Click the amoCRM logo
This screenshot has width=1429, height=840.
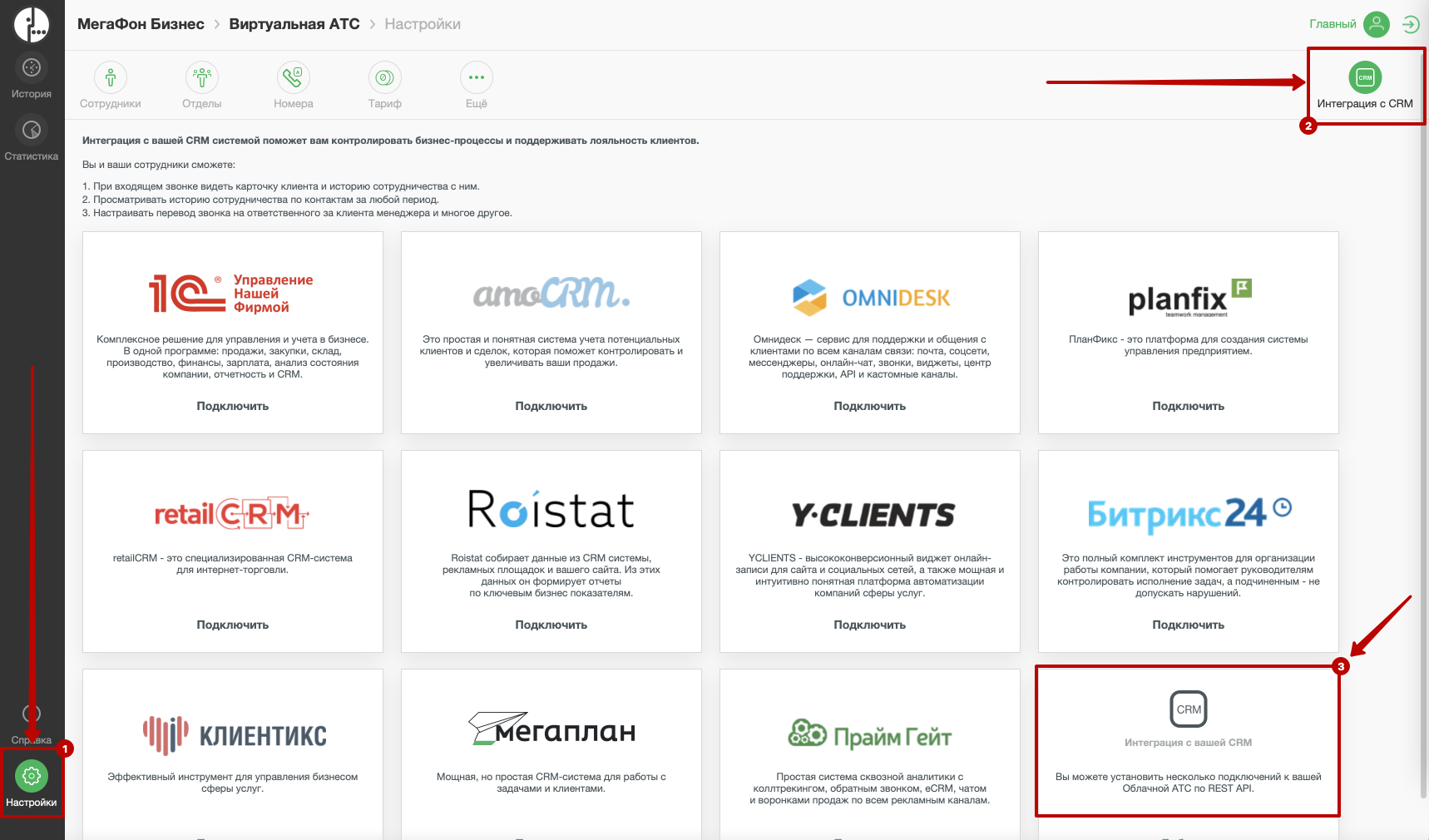tap(551, 293)
